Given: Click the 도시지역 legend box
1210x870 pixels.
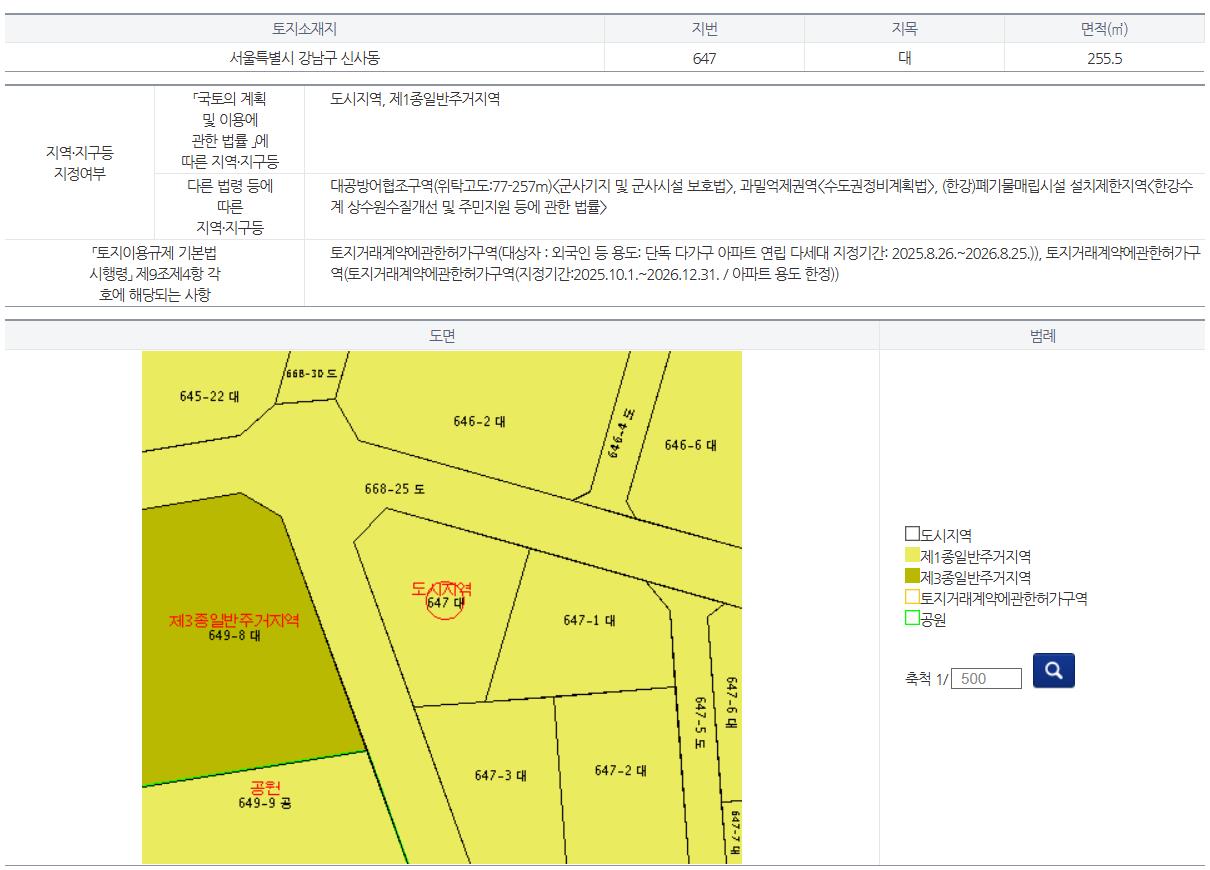Looking at the screenshot, I should 912,534.
